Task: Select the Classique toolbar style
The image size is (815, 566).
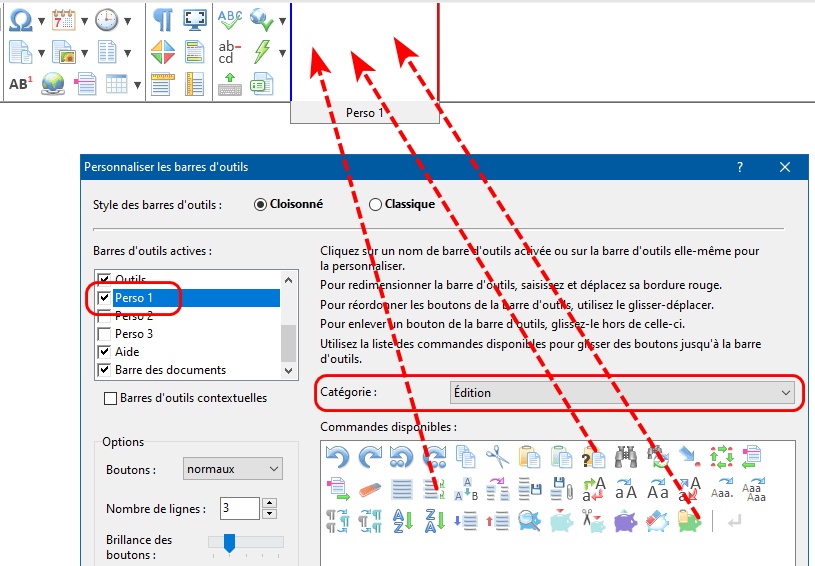Action: (376, 204)
